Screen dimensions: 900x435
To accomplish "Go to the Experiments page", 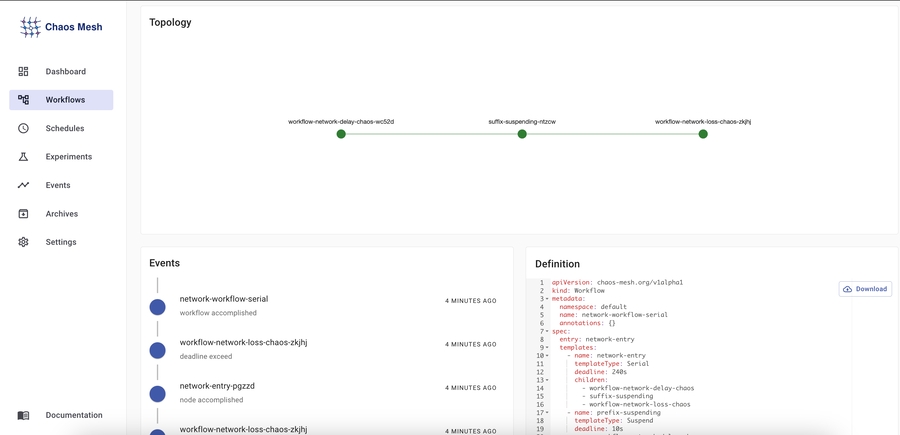I will [68, 157].
